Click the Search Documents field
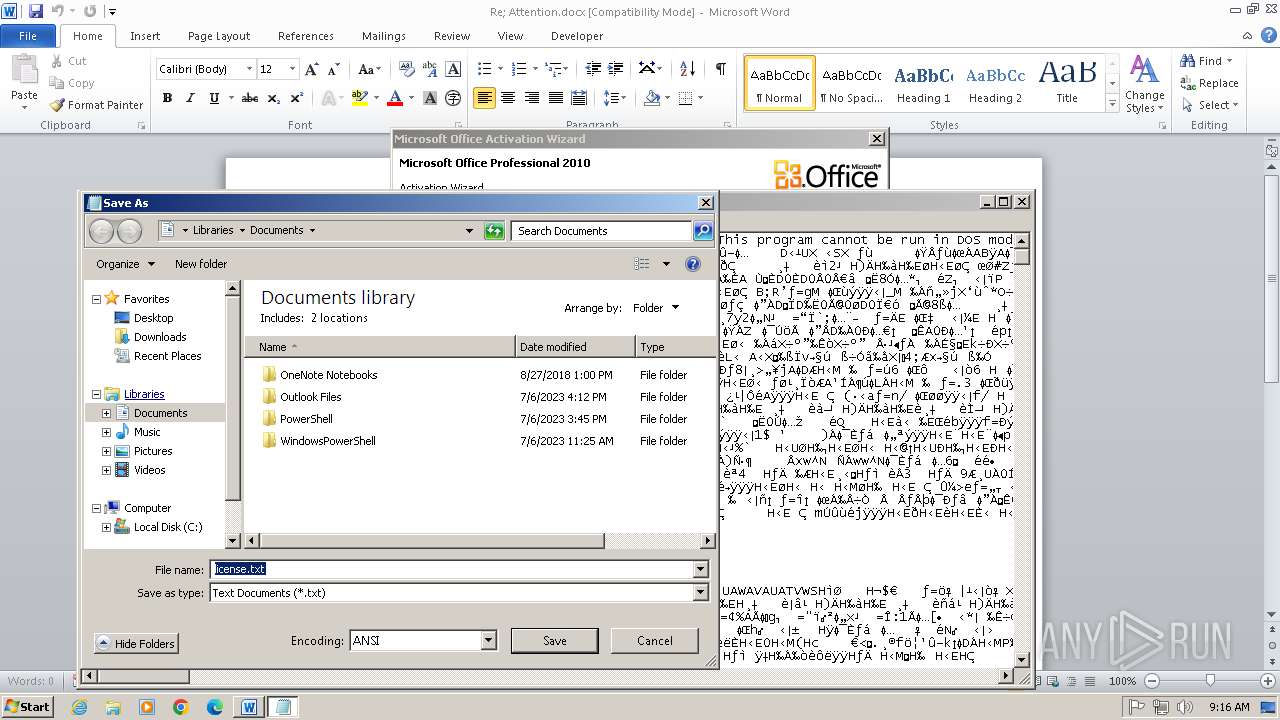Screen dimensions: 1280x720 click(602, 231)
